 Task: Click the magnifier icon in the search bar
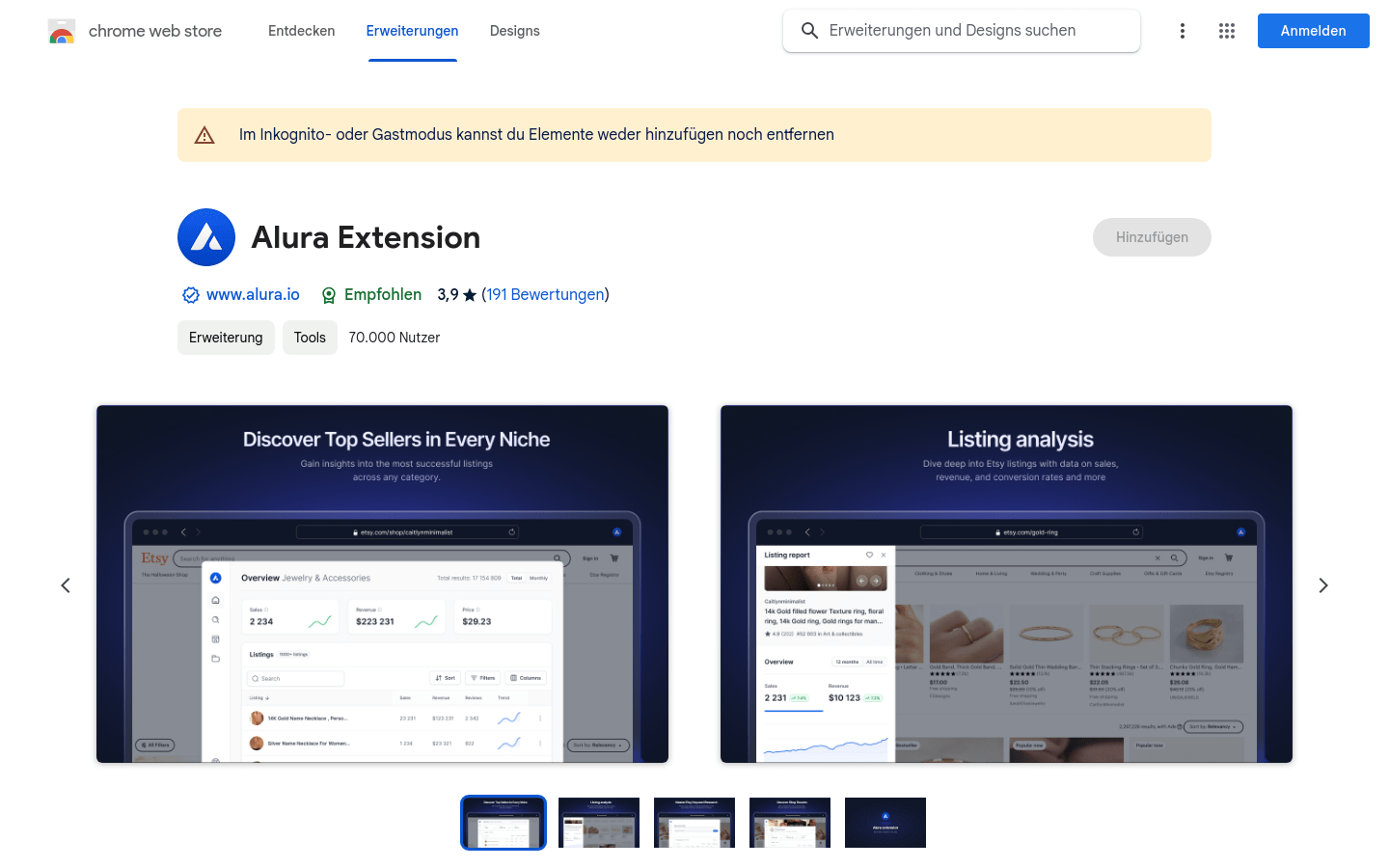tap(809, 30)
